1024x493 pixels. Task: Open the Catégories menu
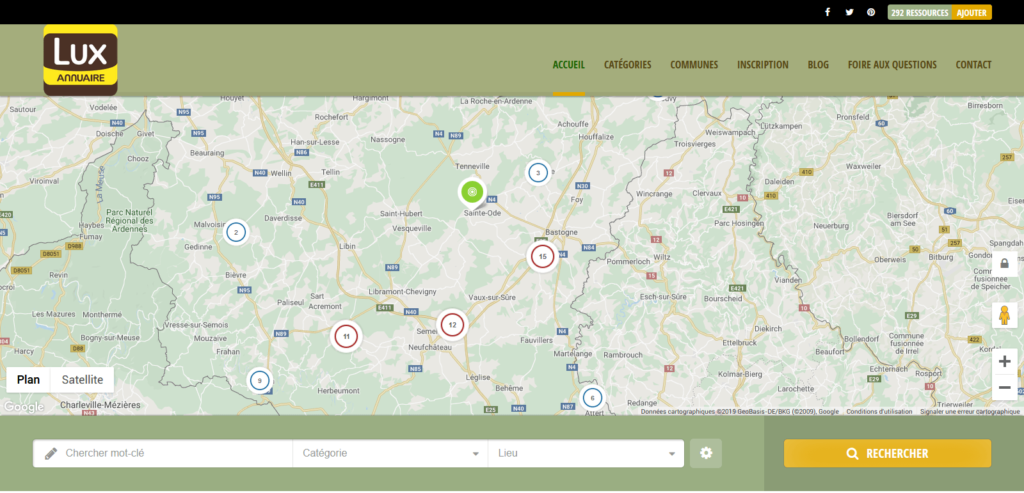click(x=628, y=65)
